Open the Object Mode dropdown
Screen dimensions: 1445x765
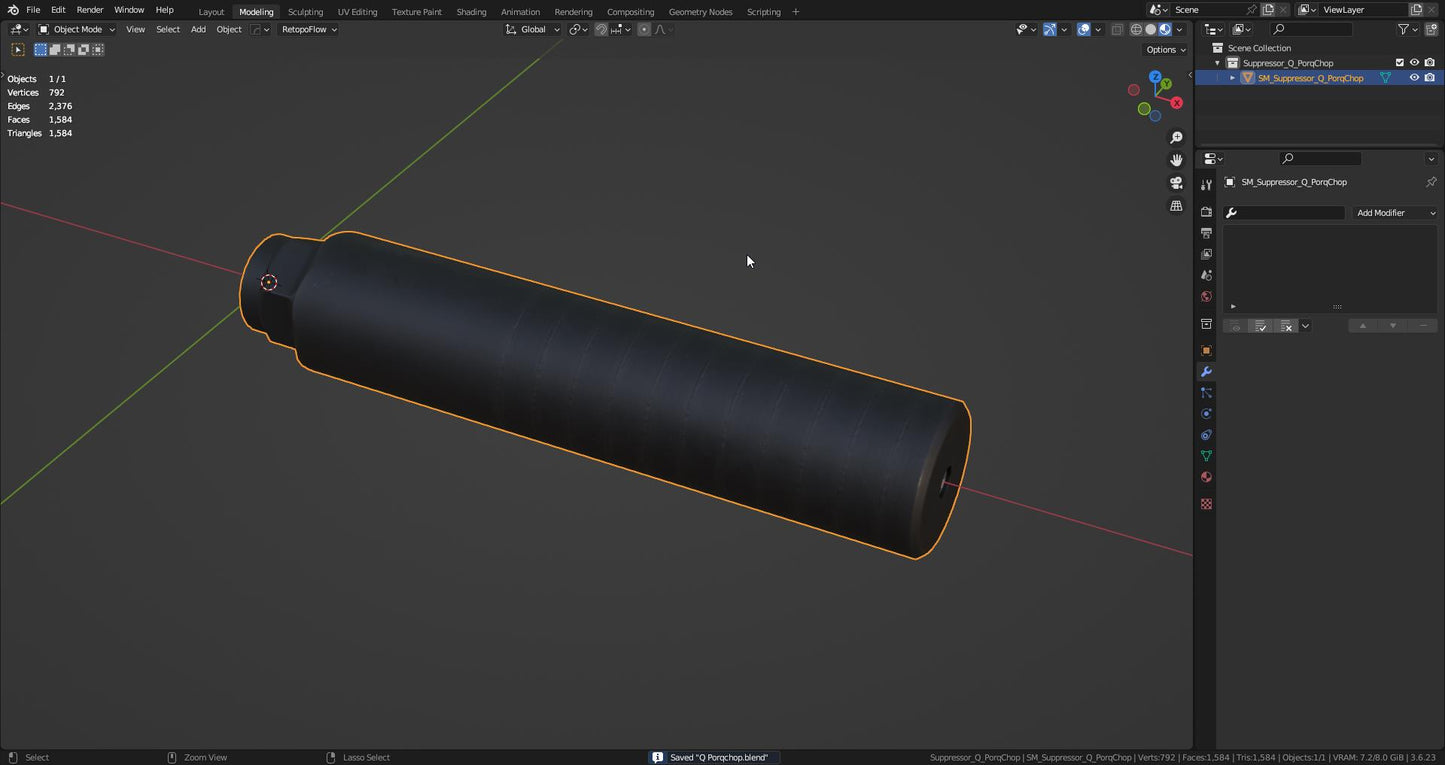[x=77, y=30]
